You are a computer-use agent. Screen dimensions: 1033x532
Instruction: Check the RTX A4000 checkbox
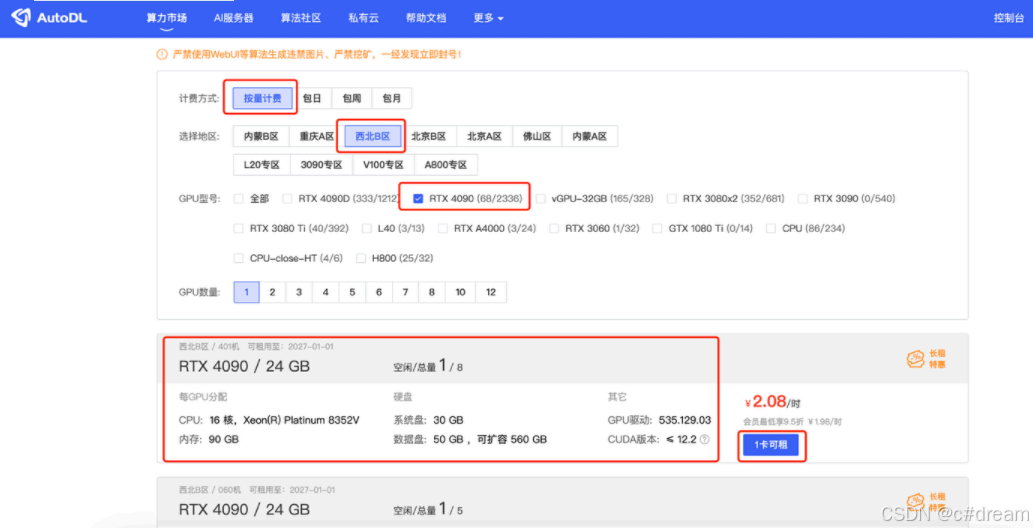coord(443,228)
